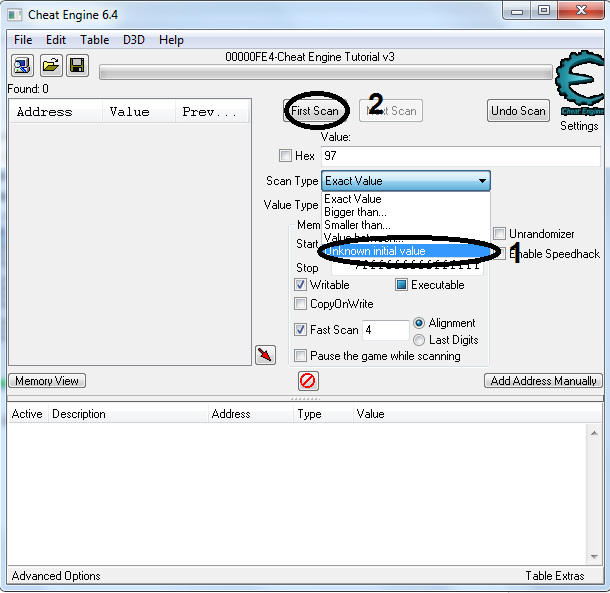Click the Value column header in results
This screenshot has height=593, width=610.
click(x=139, y=112)
